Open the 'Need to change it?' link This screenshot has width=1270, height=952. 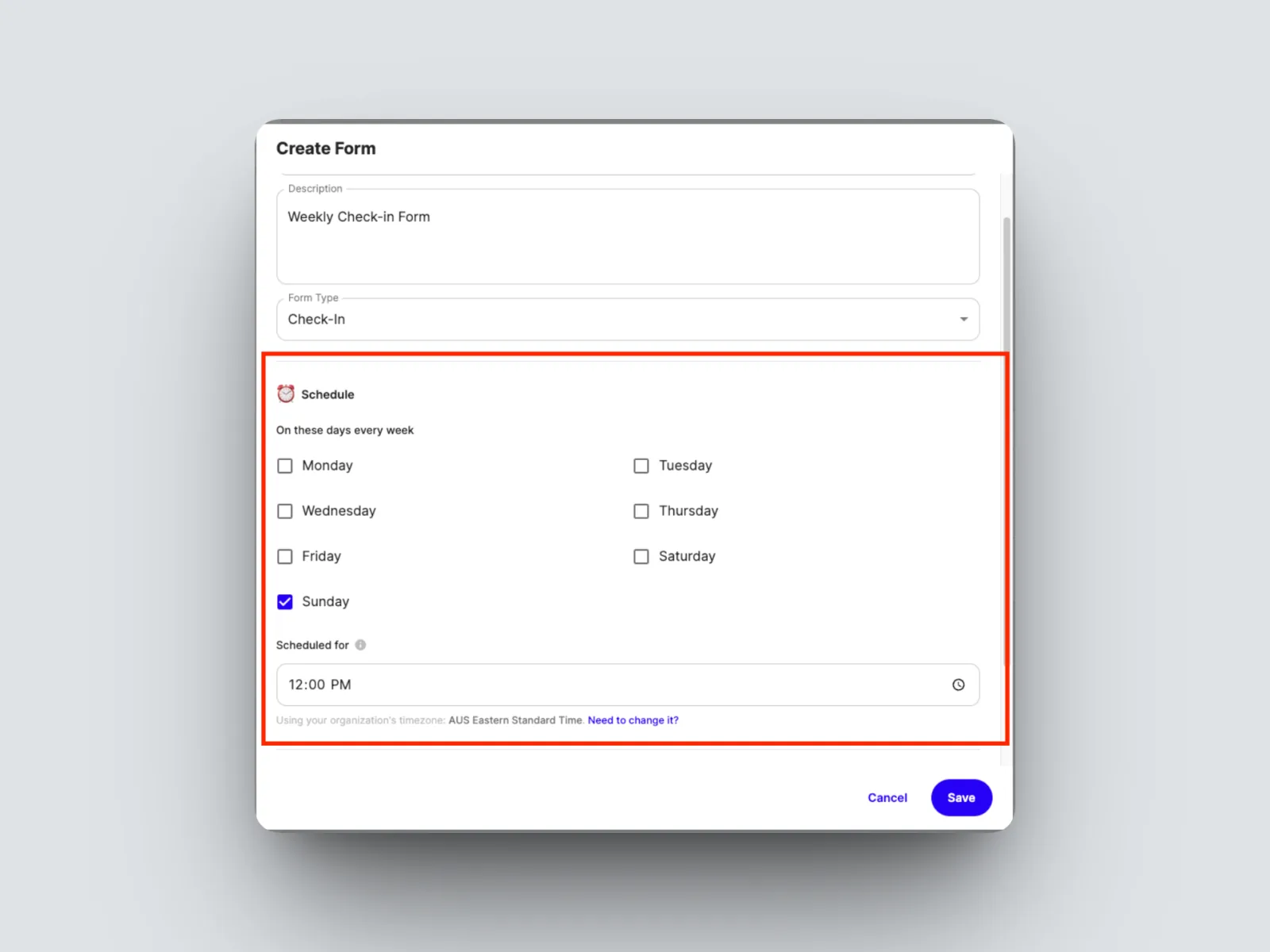(x=633, y=720)
